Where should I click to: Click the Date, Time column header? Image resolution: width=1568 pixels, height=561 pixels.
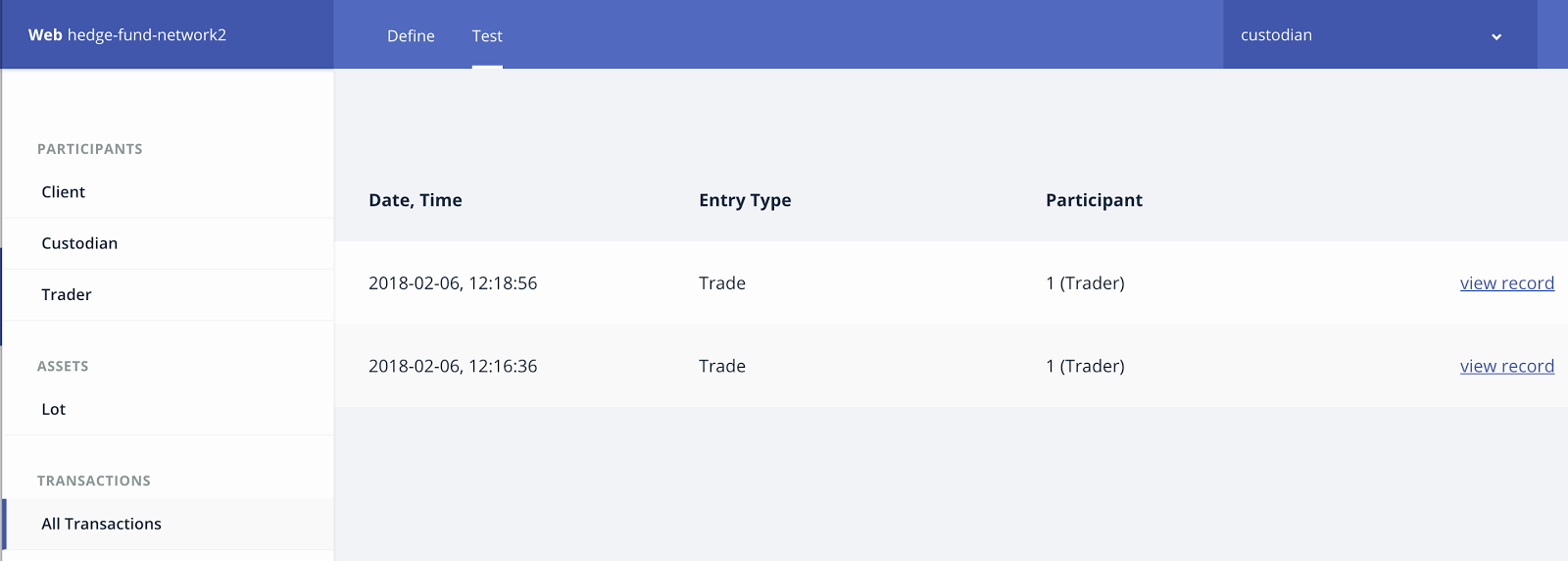point(416,200)
